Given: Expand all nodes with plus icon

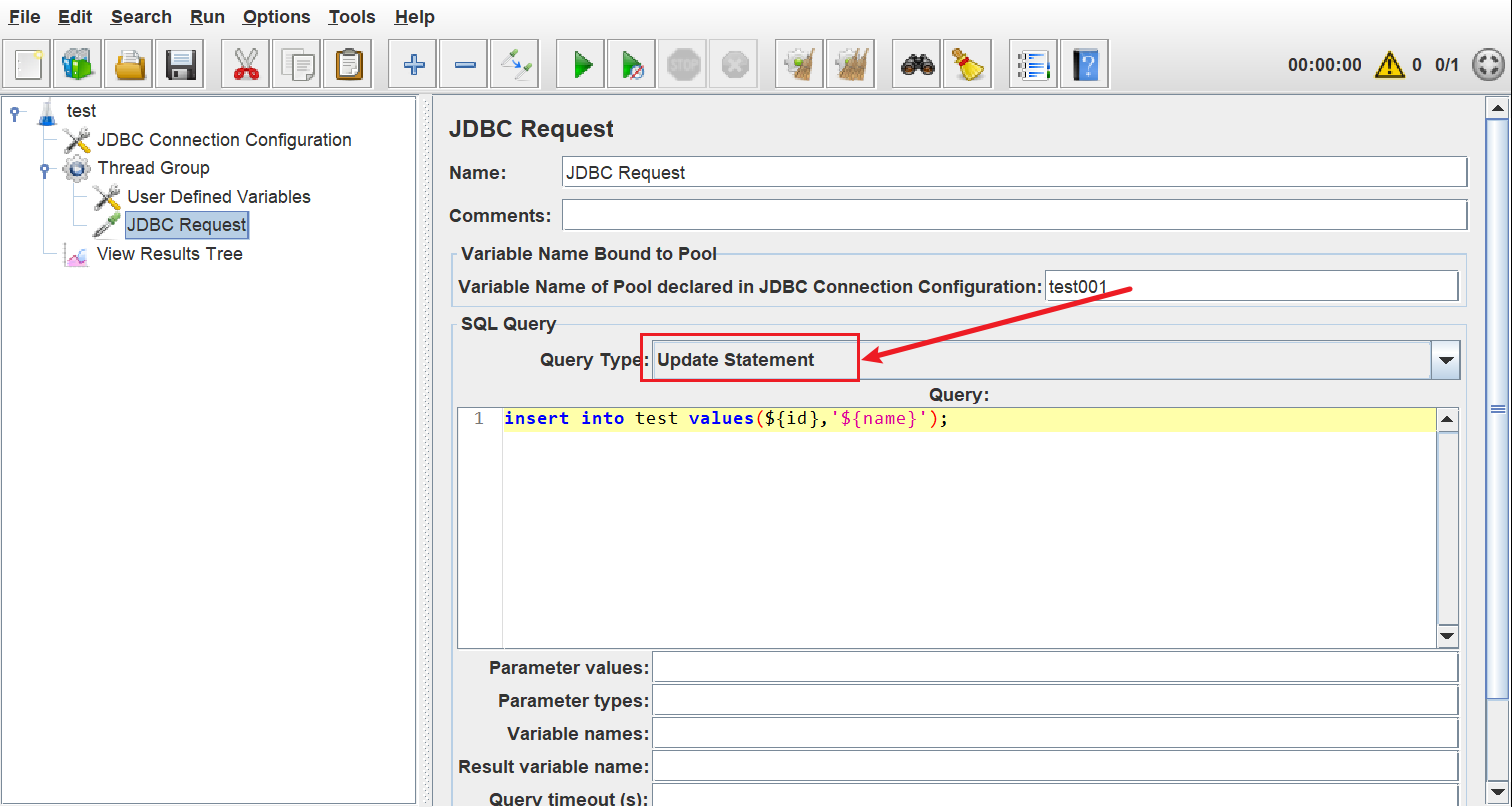Looking at the screenshot, I should pyautogui.click(x=413, y=65).
